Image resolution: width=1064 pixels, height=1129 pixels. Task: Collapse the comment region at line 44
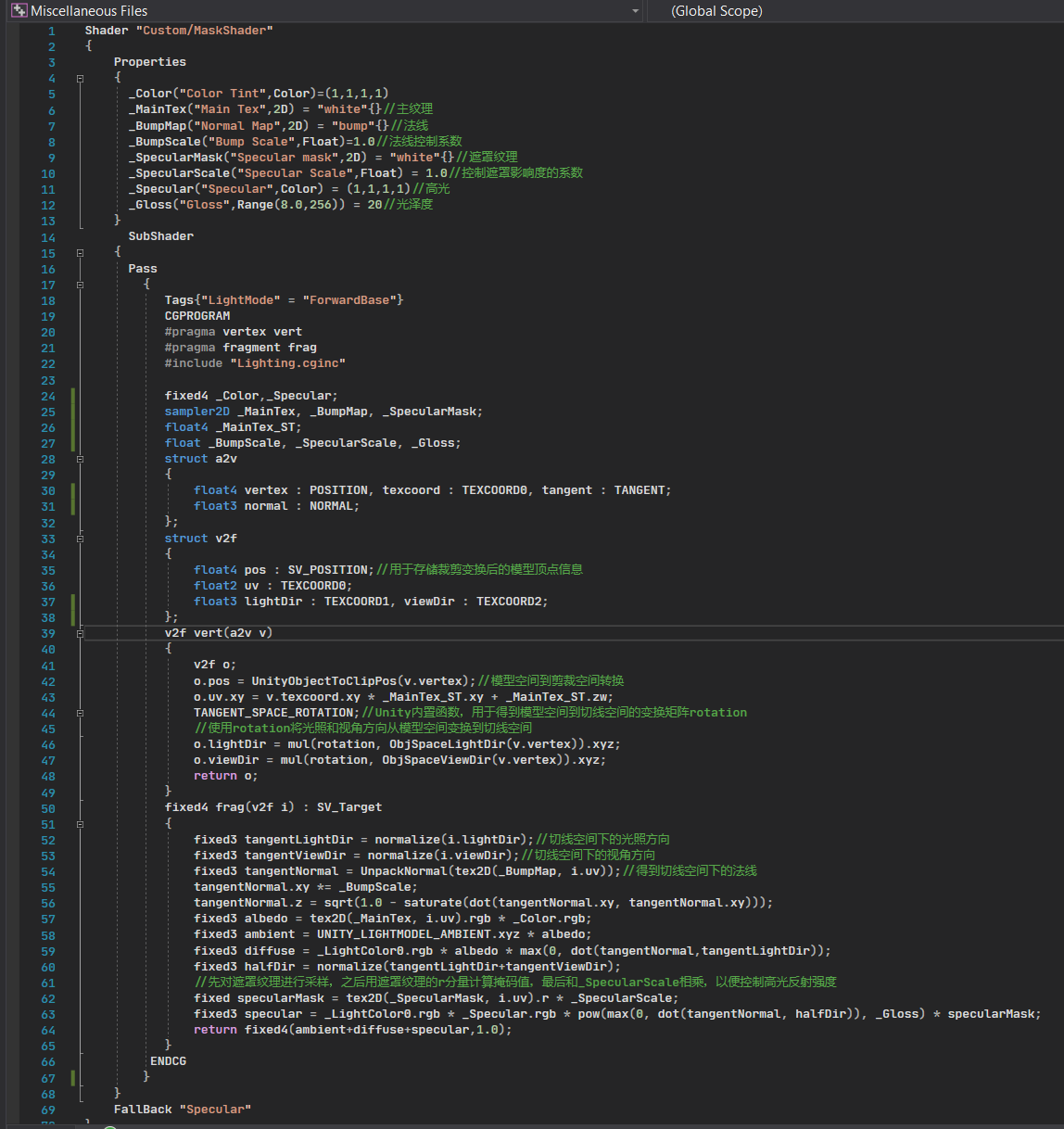(80, 713)
